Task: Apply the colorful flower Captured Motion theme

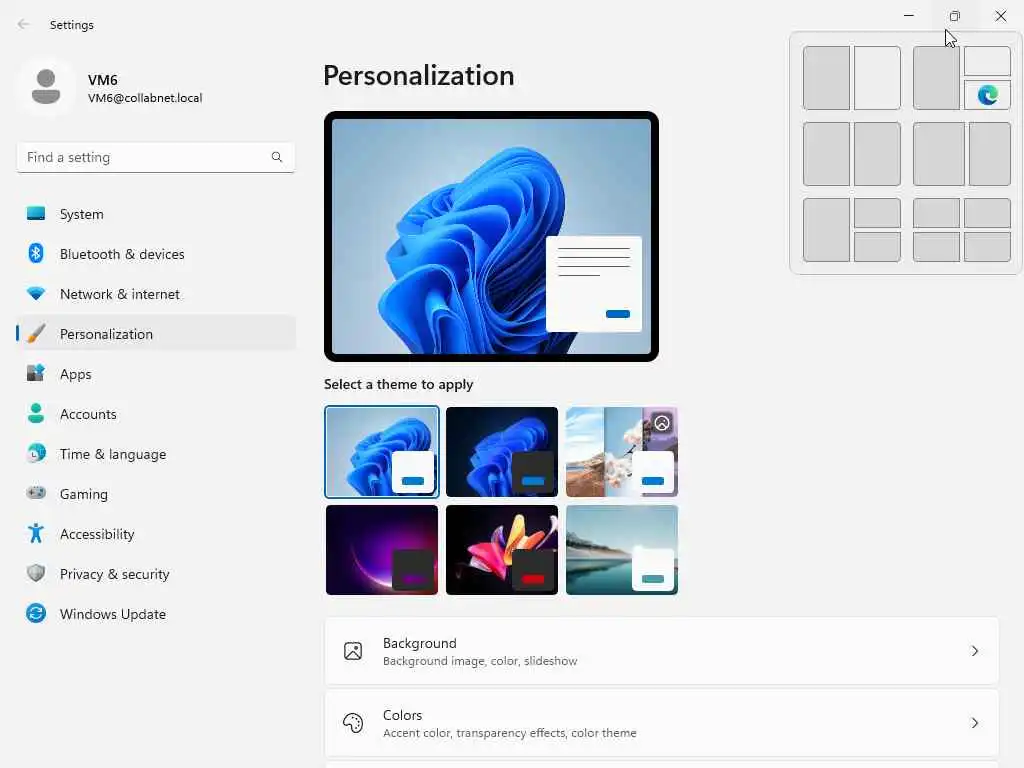Action: pos(502,550)
